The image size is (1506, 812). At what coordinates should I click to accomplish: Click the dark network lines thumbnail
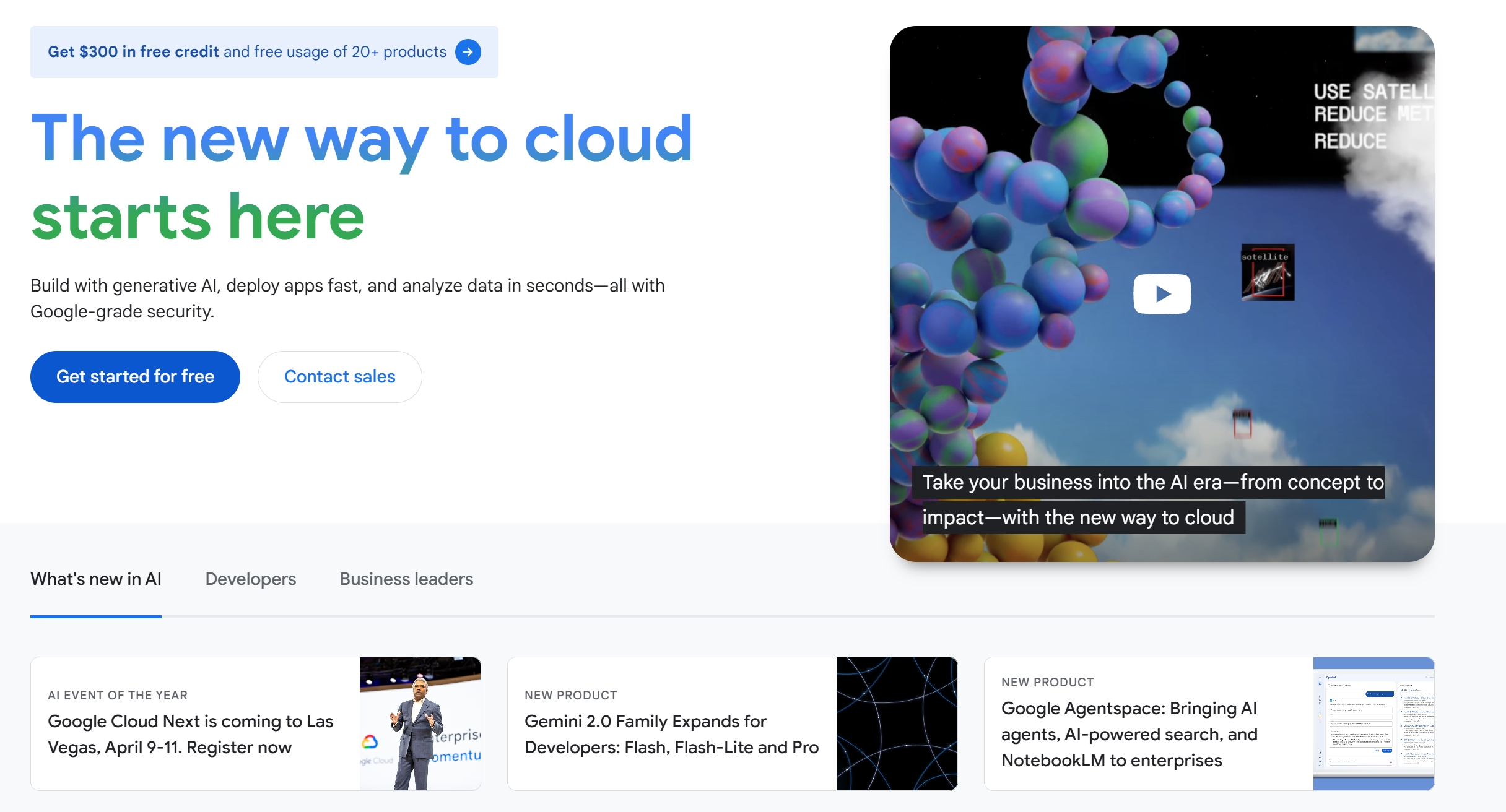897,723
